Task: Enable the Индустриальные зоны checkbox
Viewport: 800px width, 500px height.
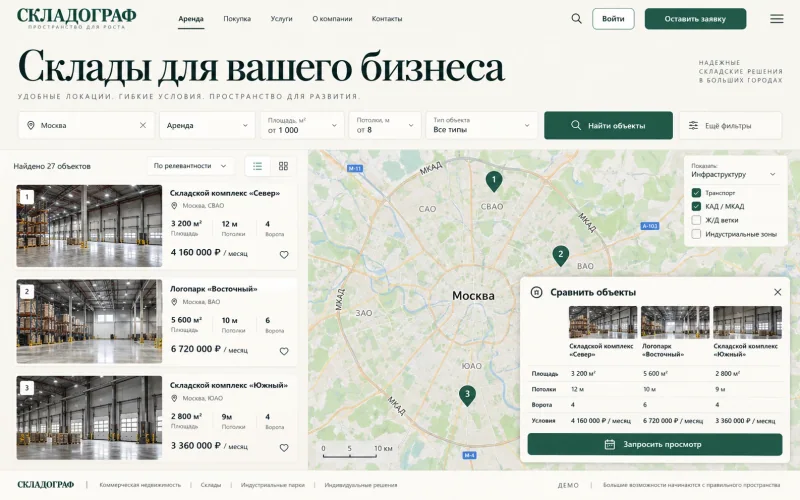Action: pyautogui.click(x=696, y=234)
